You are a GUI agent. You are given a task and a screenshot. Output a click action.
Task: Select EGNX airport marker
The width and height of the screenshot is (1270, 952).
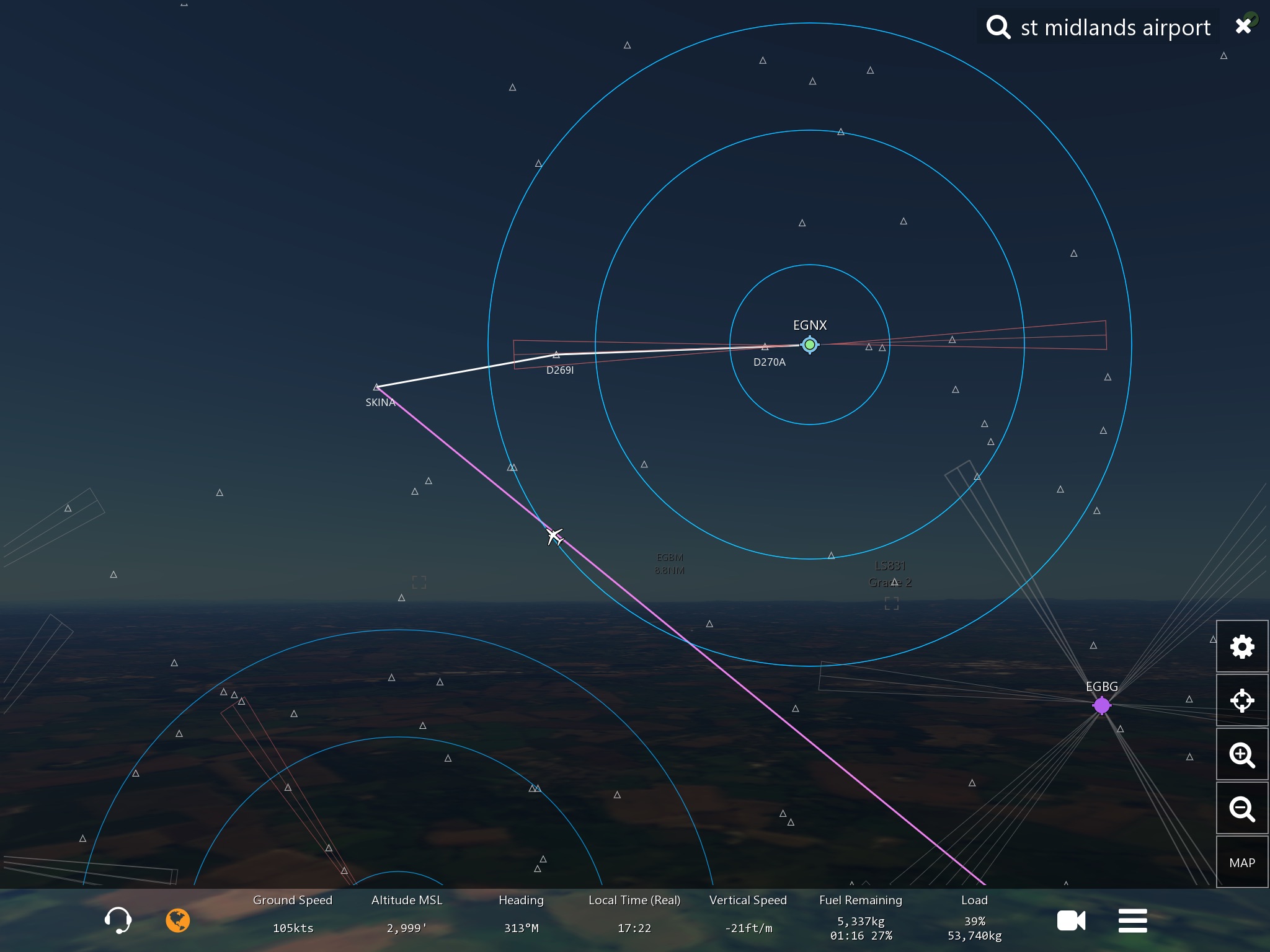point(809,344)
